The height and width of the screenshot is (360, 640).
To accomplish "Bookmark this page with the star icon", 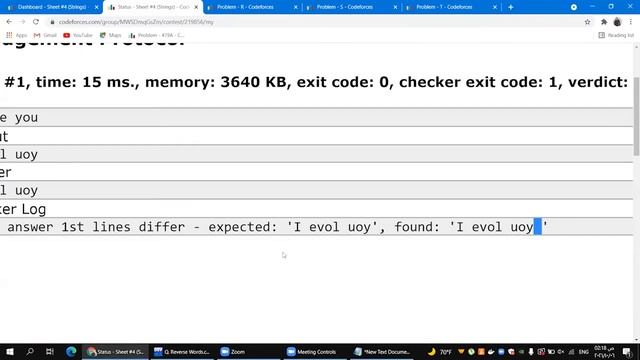I will tap(587, 22).
